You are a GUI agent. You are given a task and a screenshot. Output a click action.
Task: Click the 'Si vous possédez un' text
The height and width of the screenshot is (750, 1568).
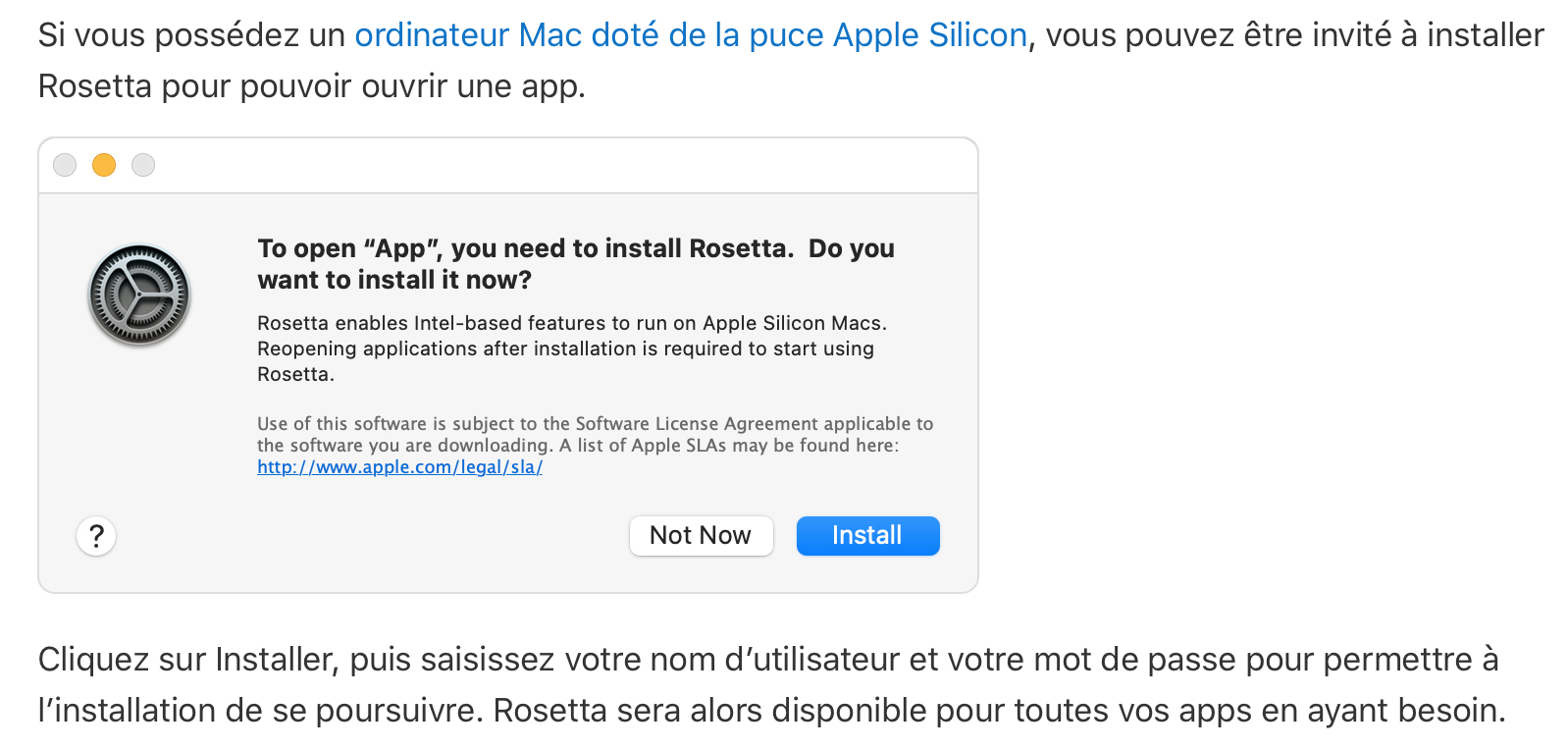click(191, 35)
